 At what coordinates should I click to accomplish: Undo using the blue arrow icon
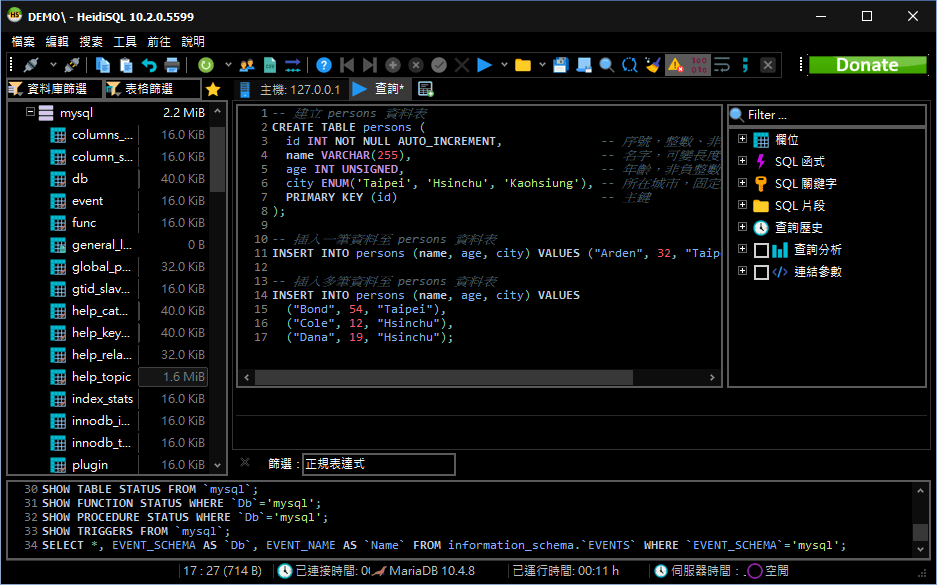click(x=149, y=65)
